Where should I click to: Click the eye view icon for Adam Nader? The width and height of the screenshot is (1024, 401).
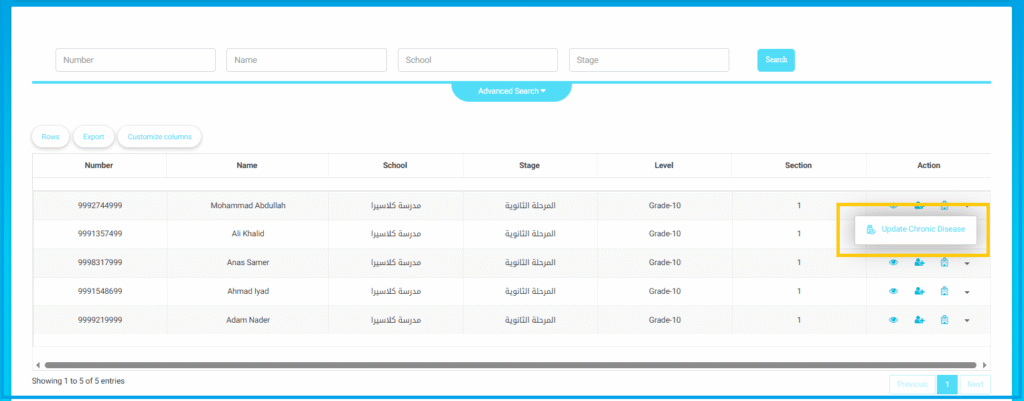pyautogui.click(x=893, y=320)
